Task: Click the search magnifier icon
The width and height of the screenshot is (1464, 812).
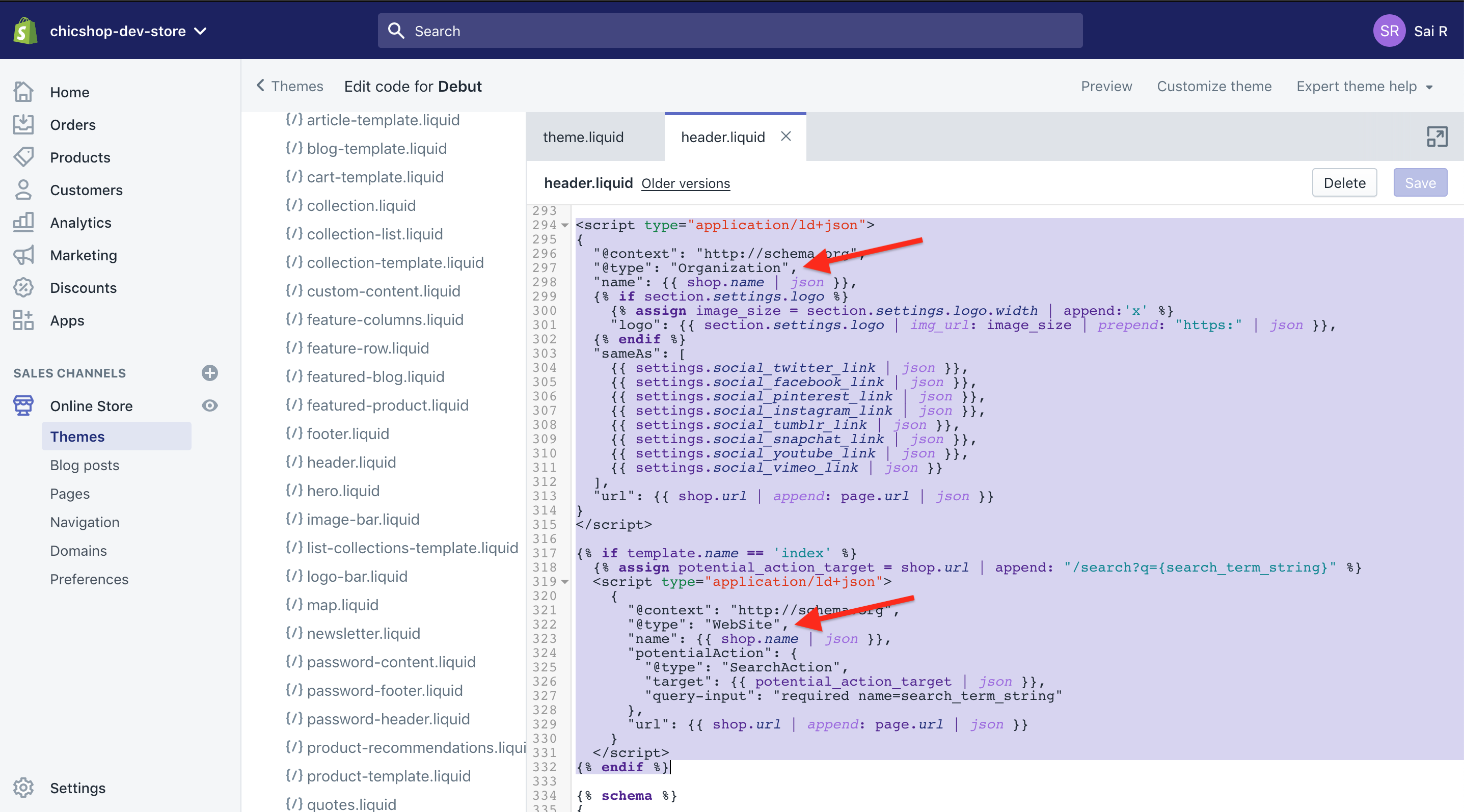Action: (396, 31)
